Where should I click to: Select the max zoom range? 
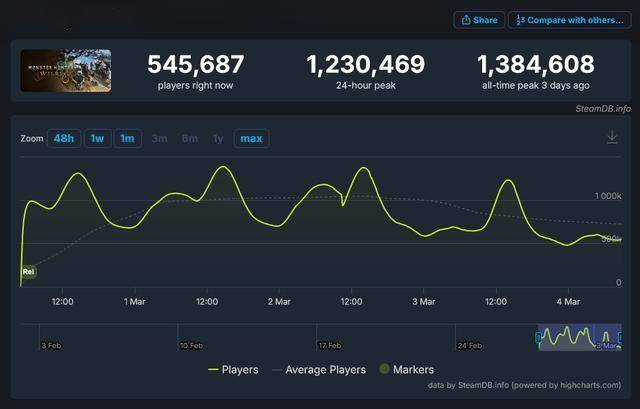coord(251,138)
